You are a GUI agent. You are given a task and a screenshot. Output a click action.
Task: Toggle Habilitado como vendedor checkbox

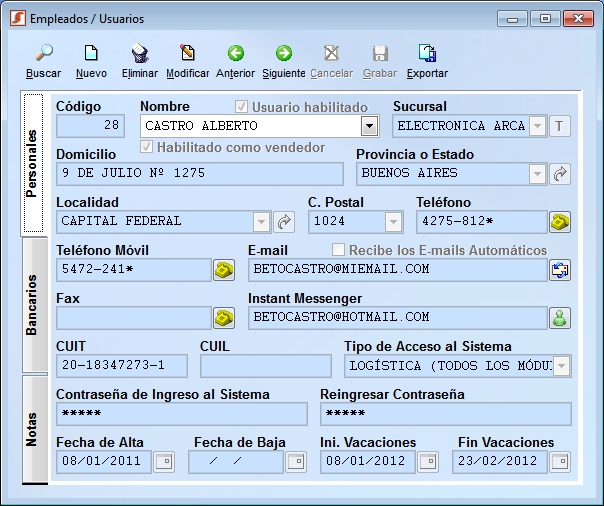click(147, 147)
